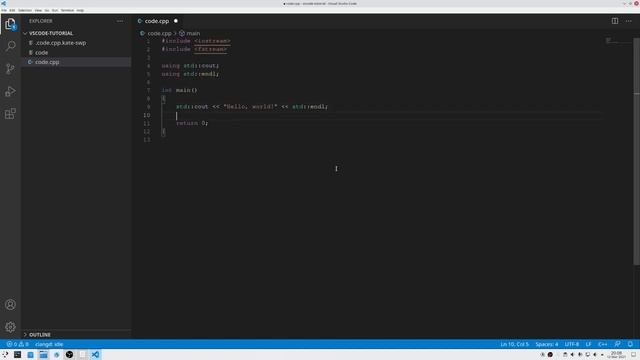Click the Hello, world! cout line
This screenshot has width=640, height=360.
coord(252,107)
